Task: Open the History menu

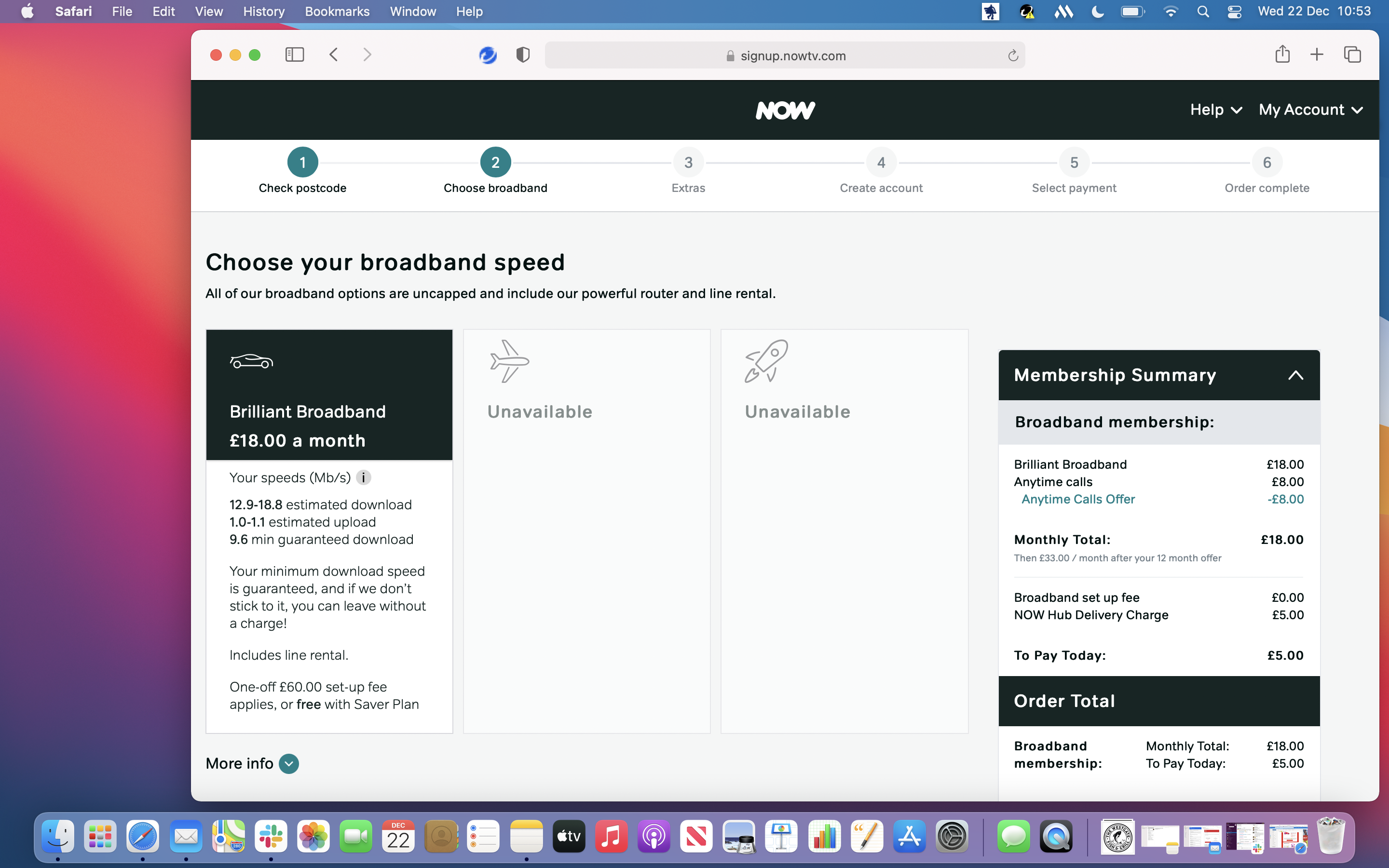Action: pyautogui.click(x=263, y=12)
